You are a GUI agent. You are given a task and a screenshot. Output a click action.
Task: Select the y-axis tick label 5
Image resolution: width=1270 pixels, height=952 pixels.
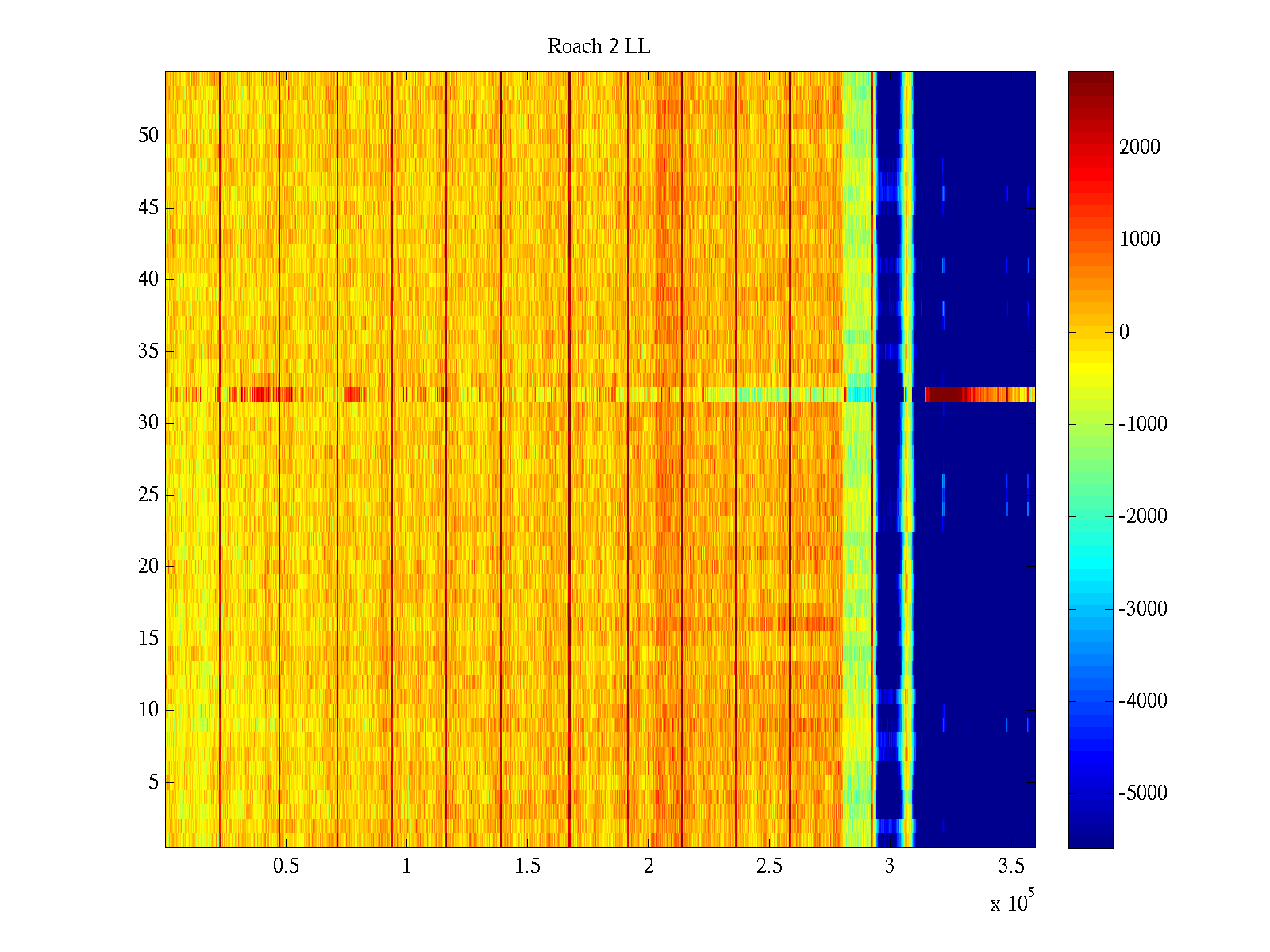[153, 782]
